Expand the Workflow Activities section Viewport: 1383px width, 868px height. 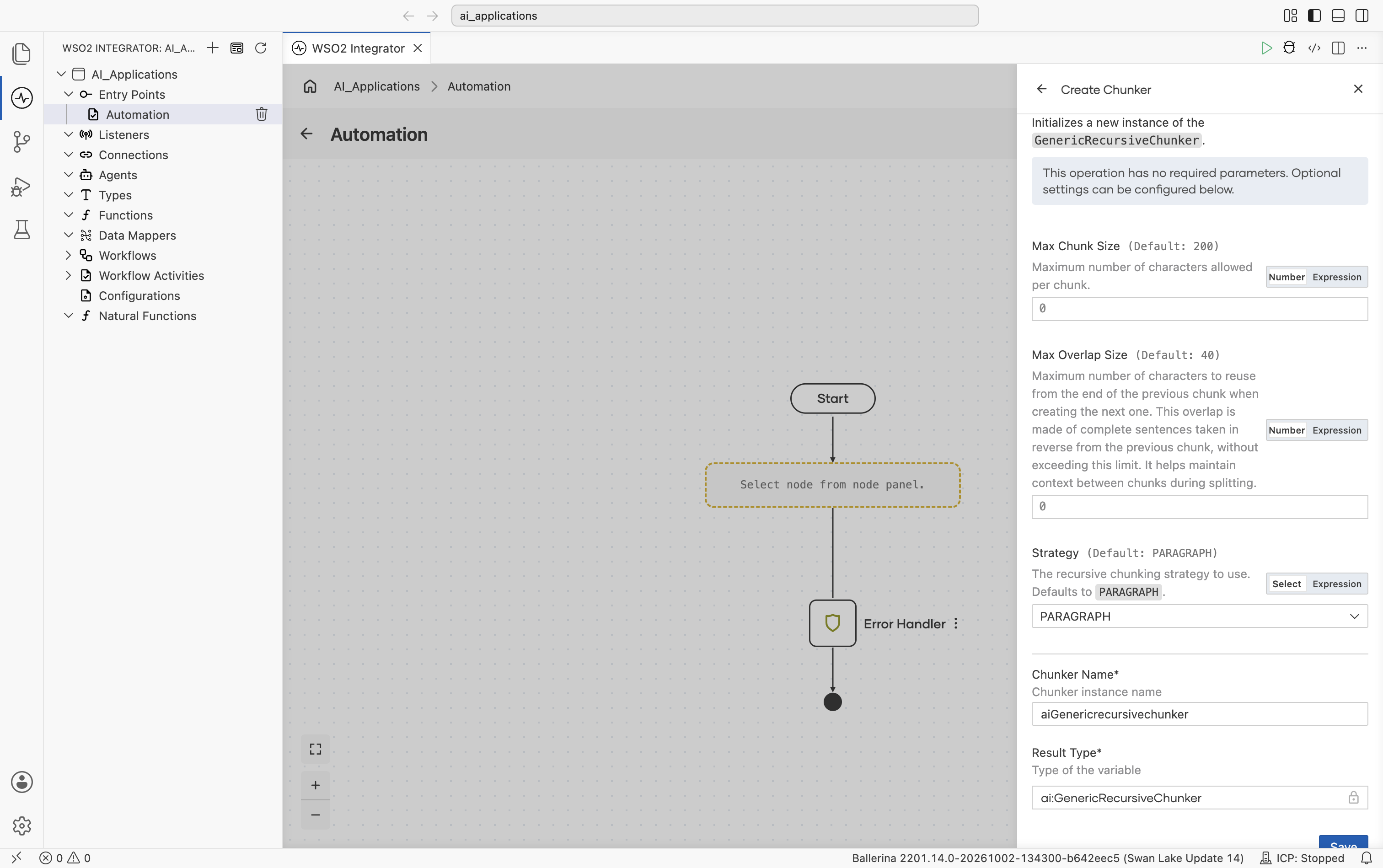coord(68,276)
